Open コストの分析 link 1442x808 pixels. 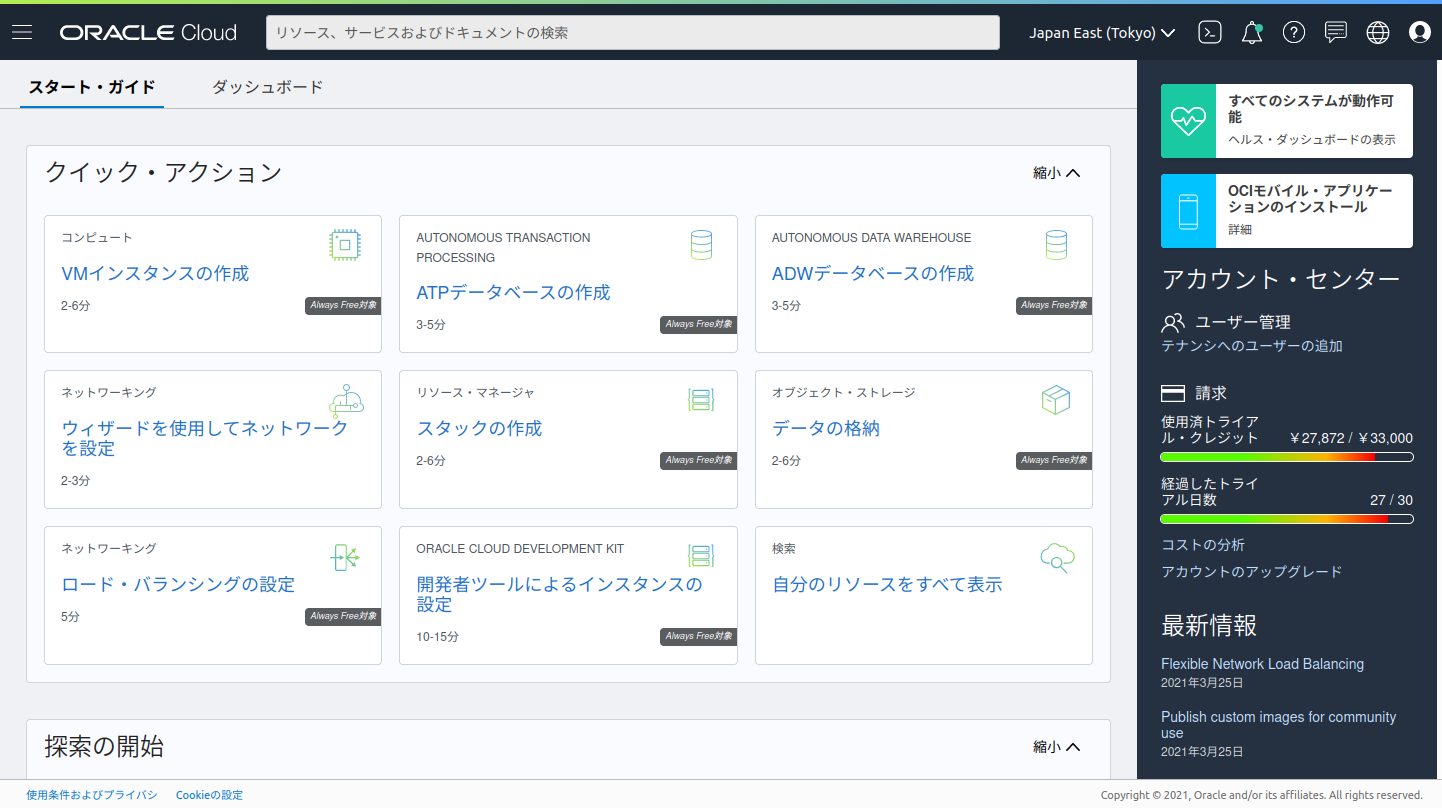1203,545
